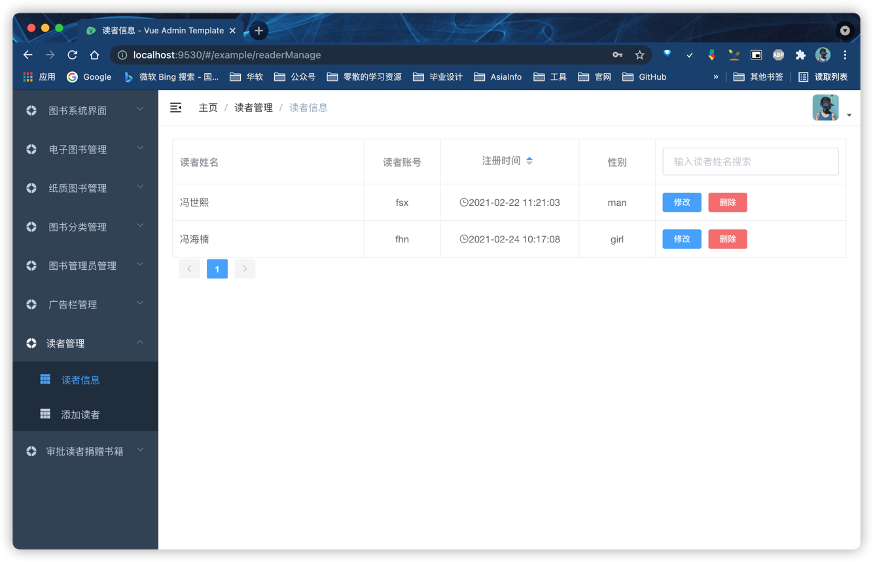The height and width of the screenshot is (562, 874).
Task: Select the 添加读者 submenu item
Action: [85, 414]
